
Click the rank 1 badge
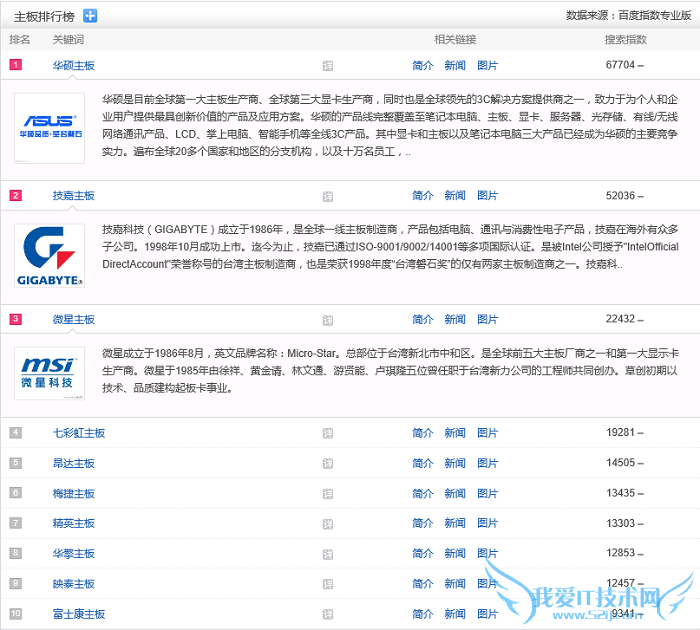pyautogui.click(x=16, y=65)
